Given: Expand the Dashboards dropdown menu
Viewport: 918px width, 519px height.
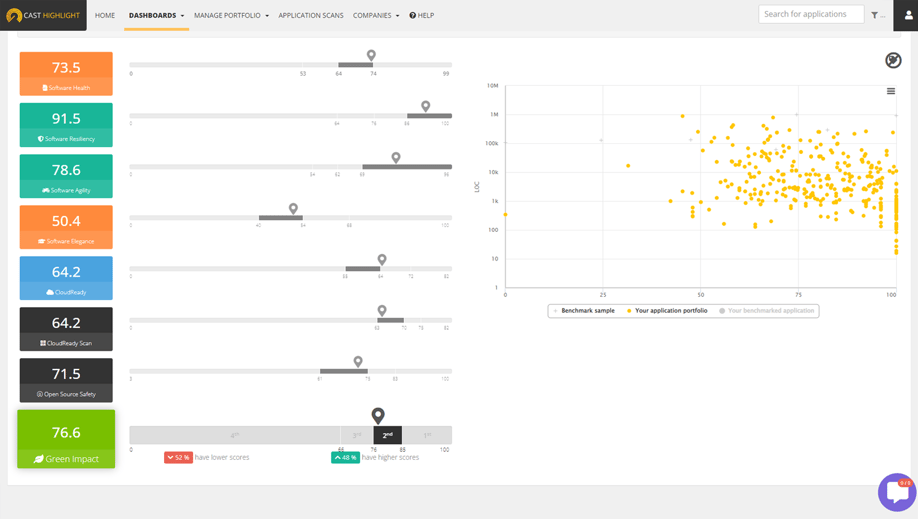Looking at the screenshot, I should coord(156,15).
